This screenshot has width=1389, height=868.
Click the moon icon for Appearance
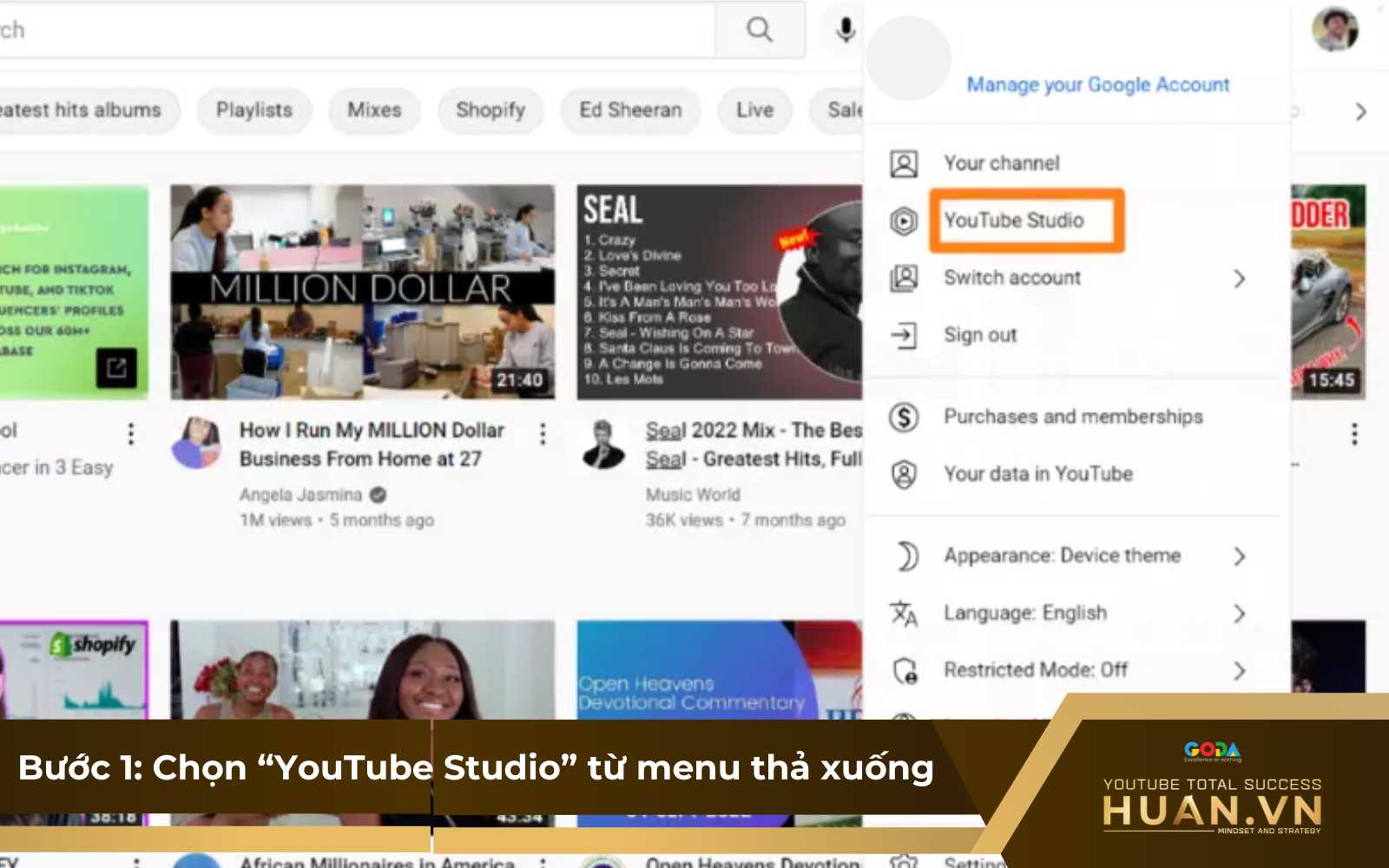[906, 556]
